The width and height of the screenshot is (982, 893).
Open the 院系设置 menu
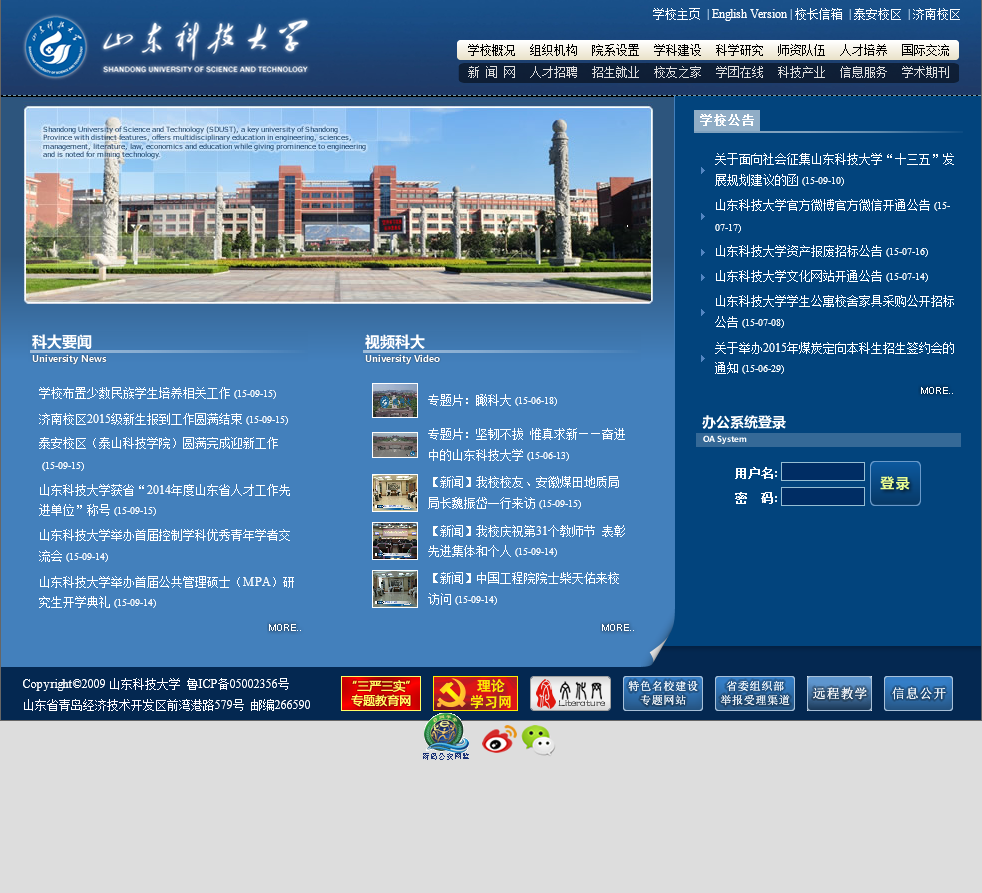(615, 50)
